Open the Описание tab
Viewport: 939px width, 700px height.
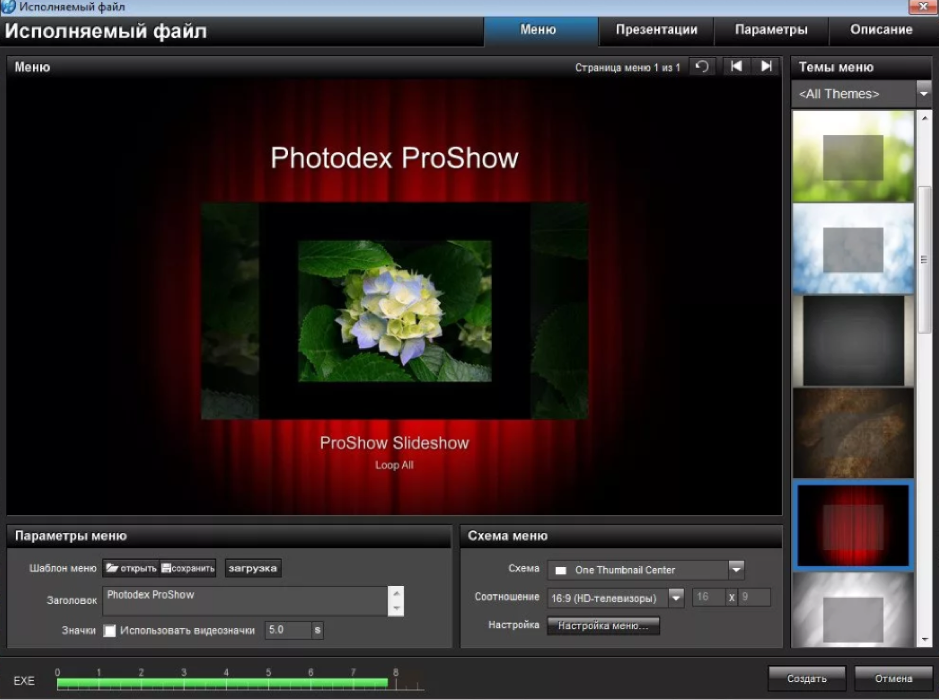pyautogui.click(x=881, y=30)
